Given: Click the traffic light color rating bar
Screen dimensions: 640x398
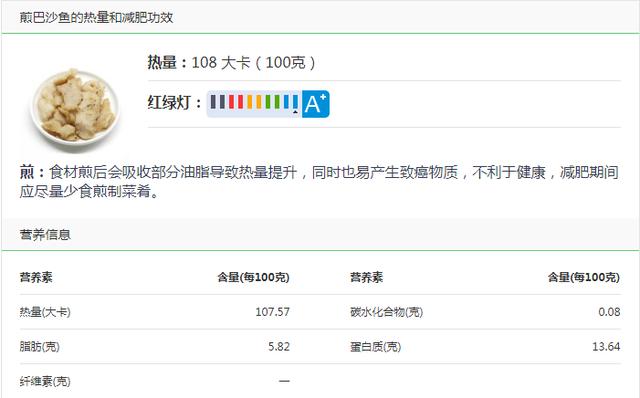Looking at the screenshot, I should [254, 104].
